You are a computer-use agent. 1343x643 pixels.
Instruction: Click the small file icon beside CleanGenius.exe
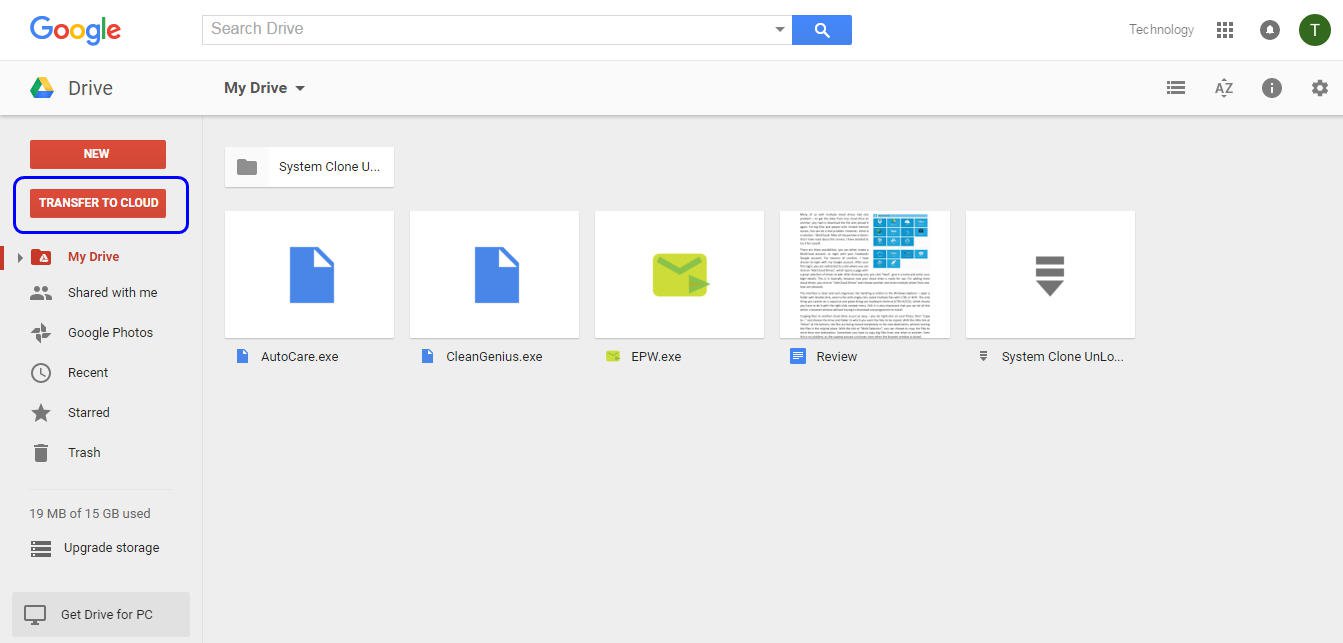pyautogui.click(x=428, y=356)
